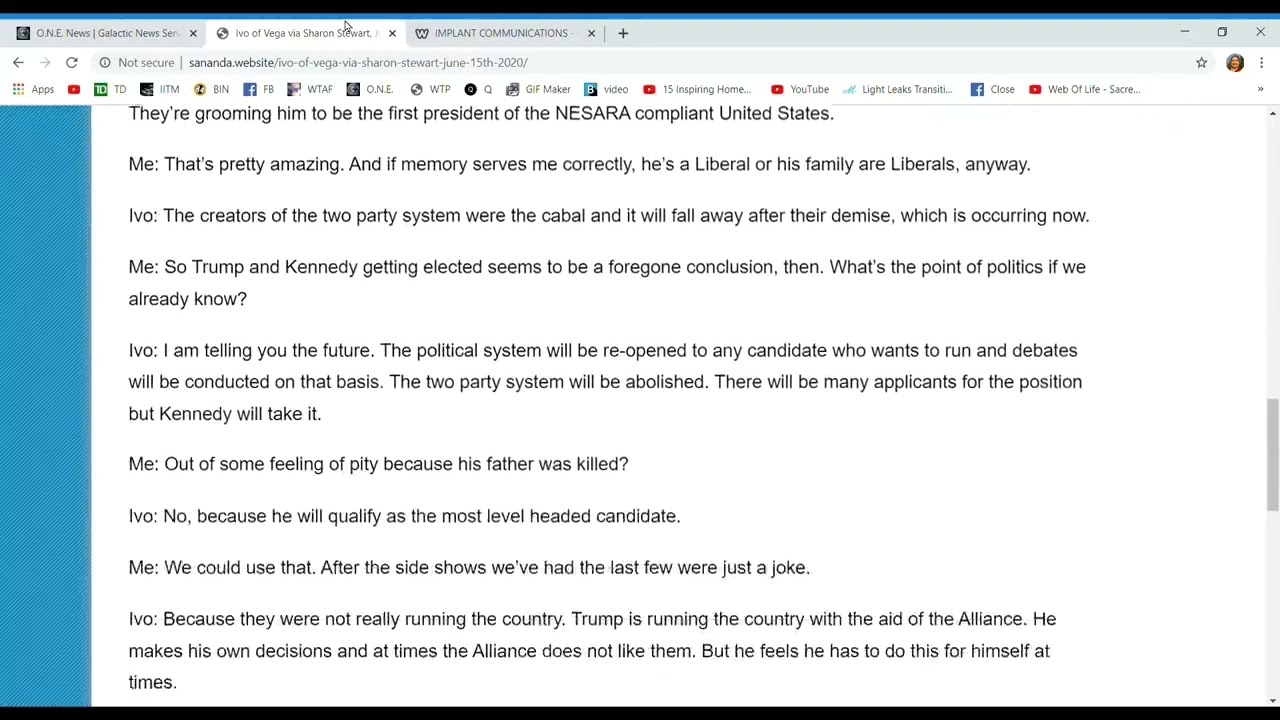
Task: Bookmark this page with the star
Action: coord(1201,62)
